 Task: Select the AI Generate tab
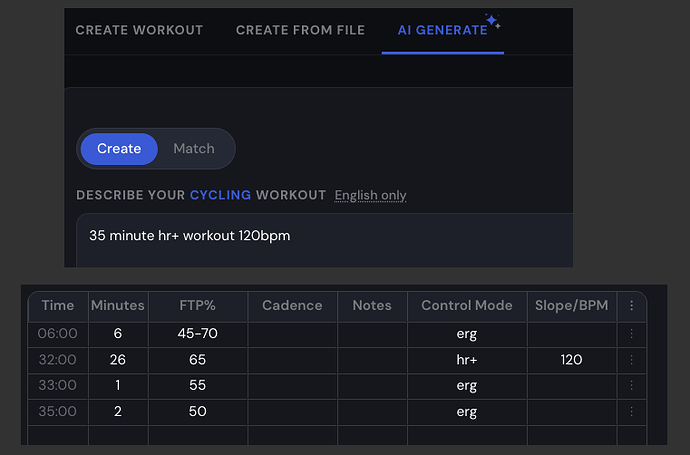(443, 30)
